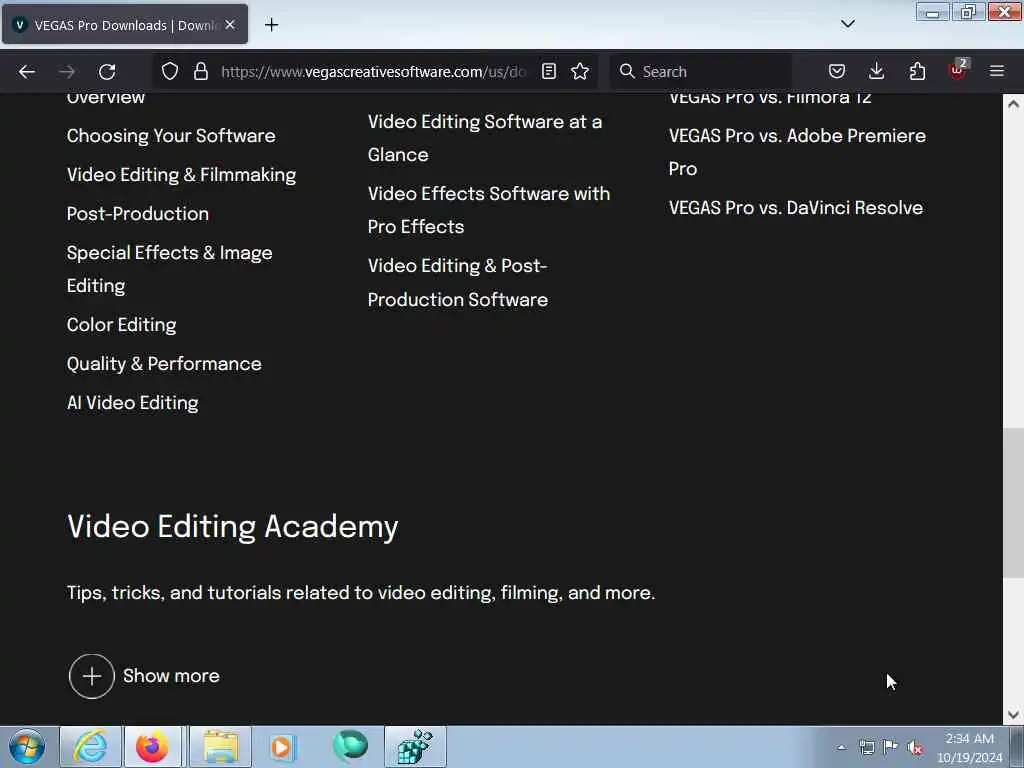The width and height of the screenshot is (1024, 768).
Task: Open the Windows Start button
Action: 27,746
